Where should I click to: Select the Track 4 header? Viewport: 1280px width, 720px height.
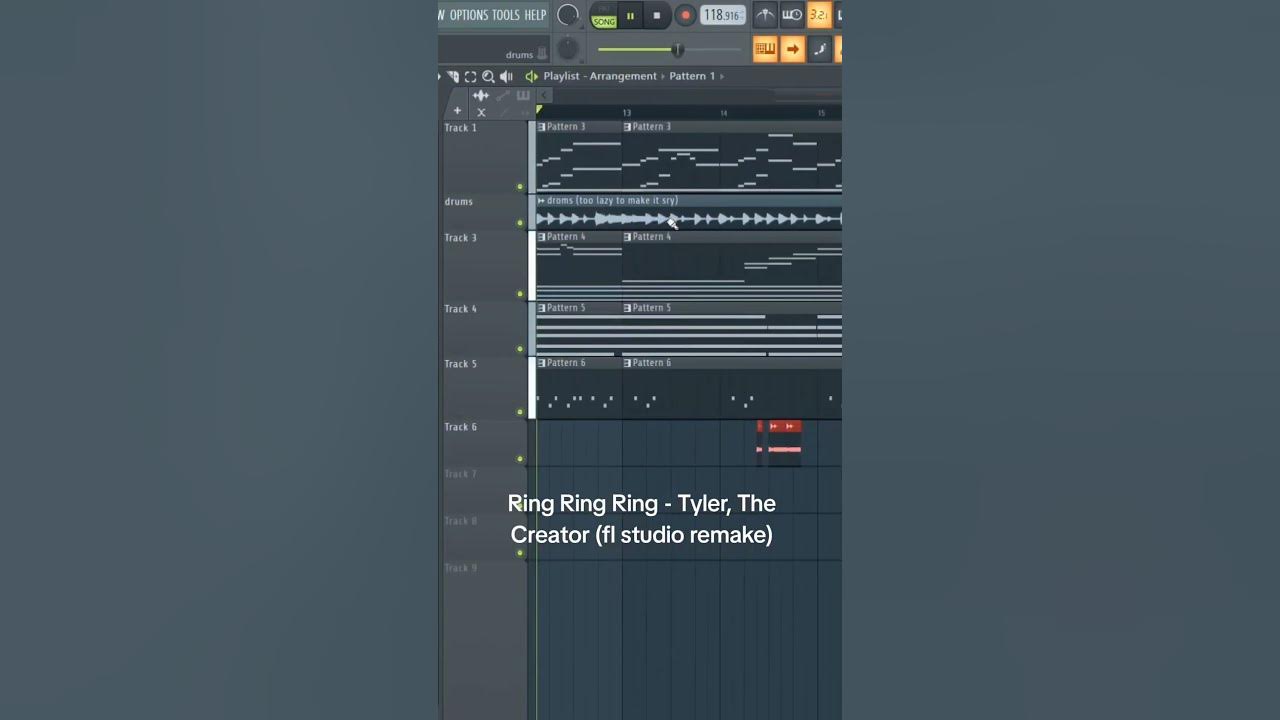click(484, 329)
